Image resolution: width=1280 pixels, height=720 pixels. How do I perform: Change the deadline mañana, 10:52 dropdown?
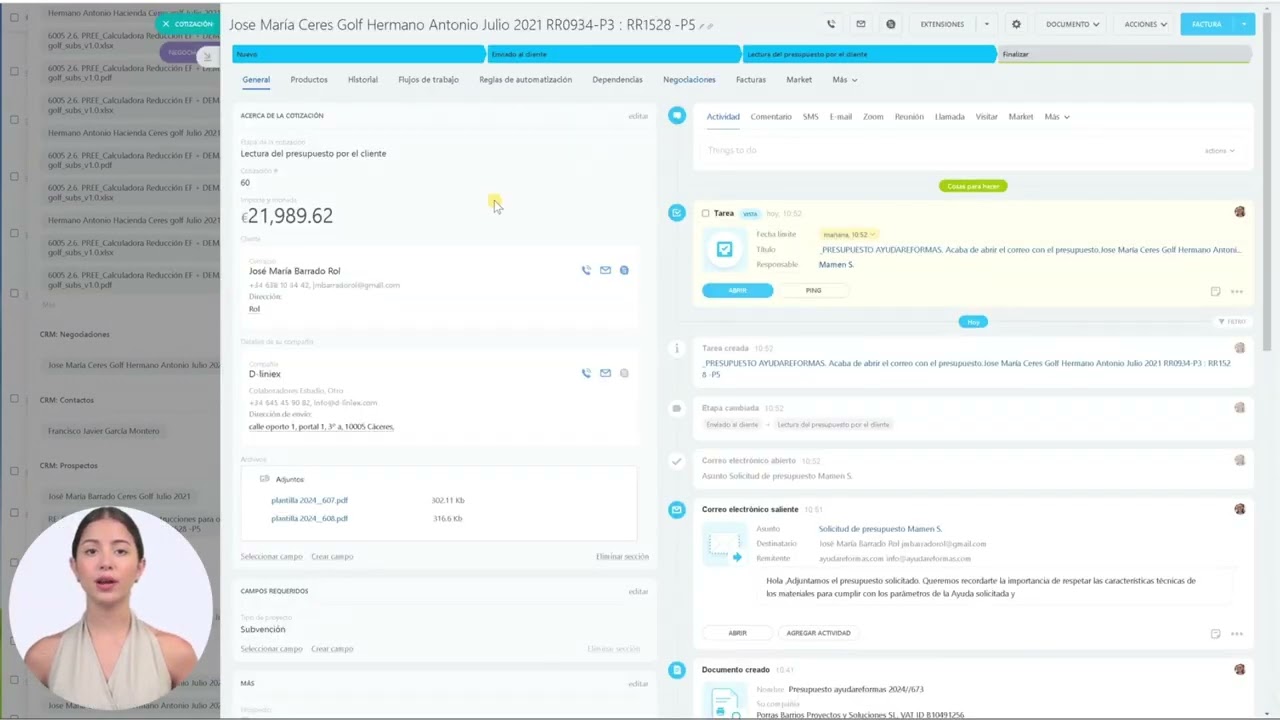tap(849, 234)
